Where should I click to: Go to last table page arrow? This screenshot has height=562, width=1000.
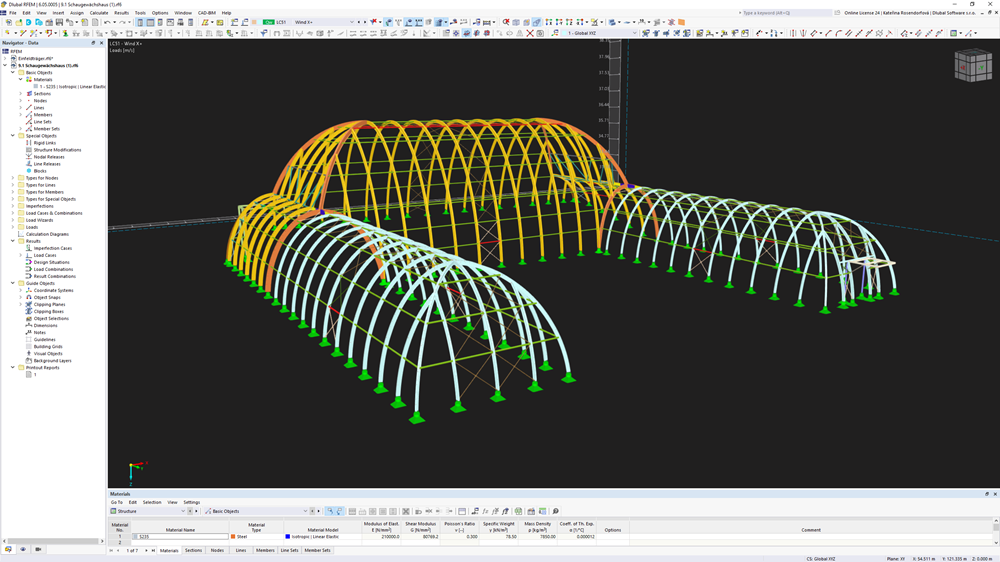(x=153, y=550)
